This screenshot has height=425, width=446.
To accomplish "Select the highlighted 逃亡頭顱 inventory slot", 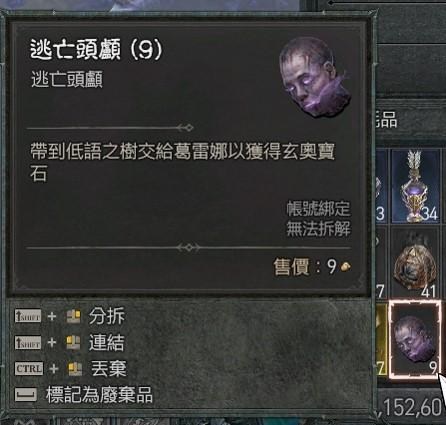I will point(415,339).
